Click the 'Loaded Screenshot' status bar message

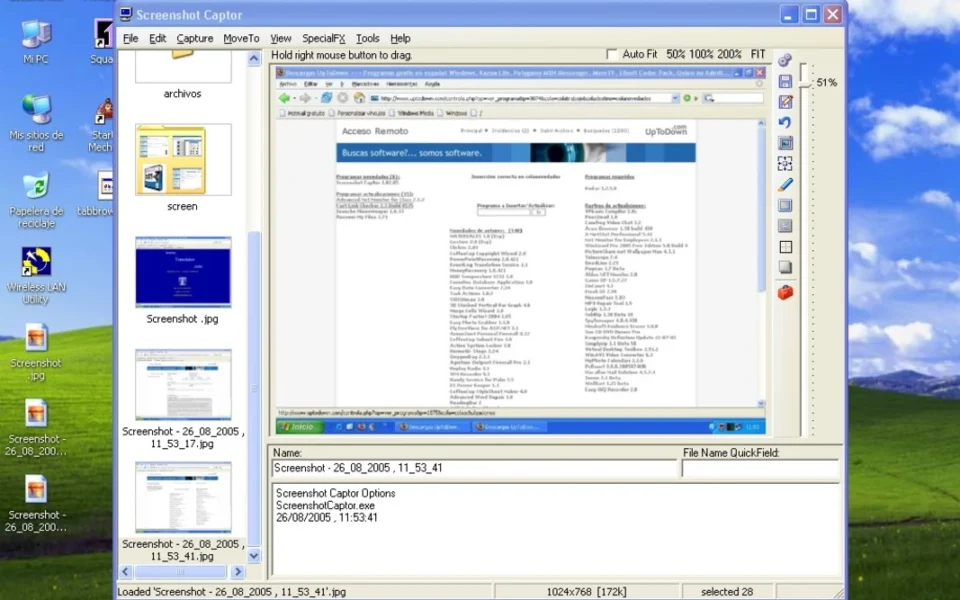pos(231,592)
